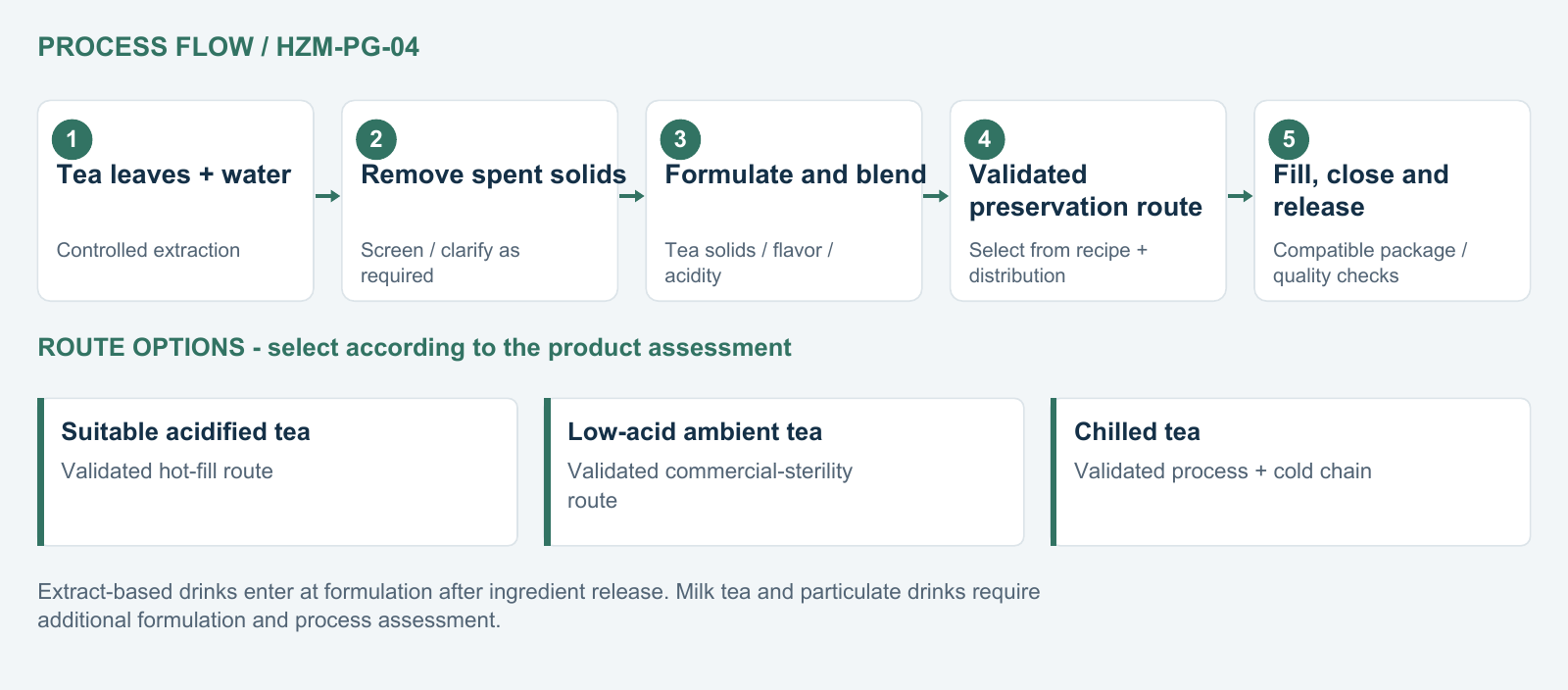Choose the Suitable acidified tea option
This screenshot has height=690, width=1568.
pyautogui.click(x=277, y=471)
